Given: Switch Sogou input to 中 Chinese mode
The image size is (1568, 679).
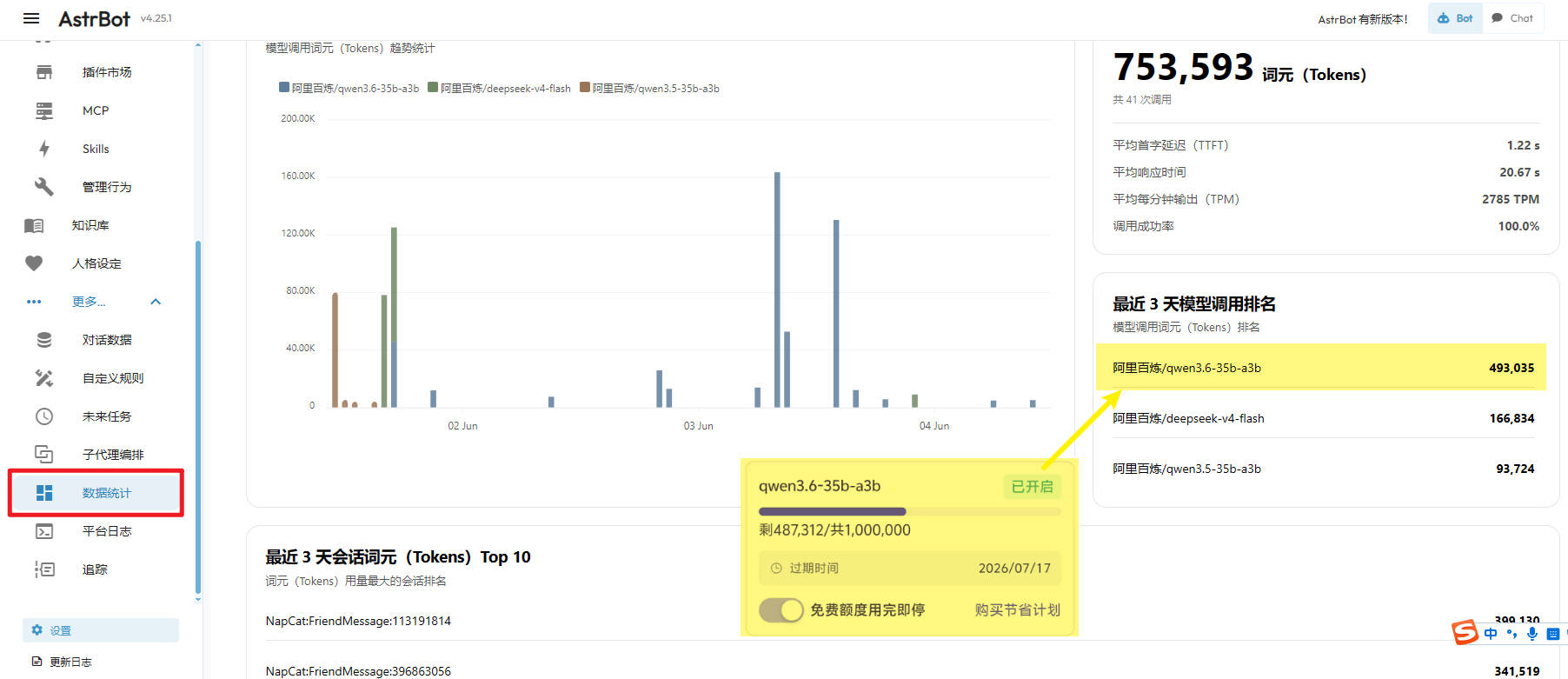Looking at the screenshot, I should tap(1492, 634).
